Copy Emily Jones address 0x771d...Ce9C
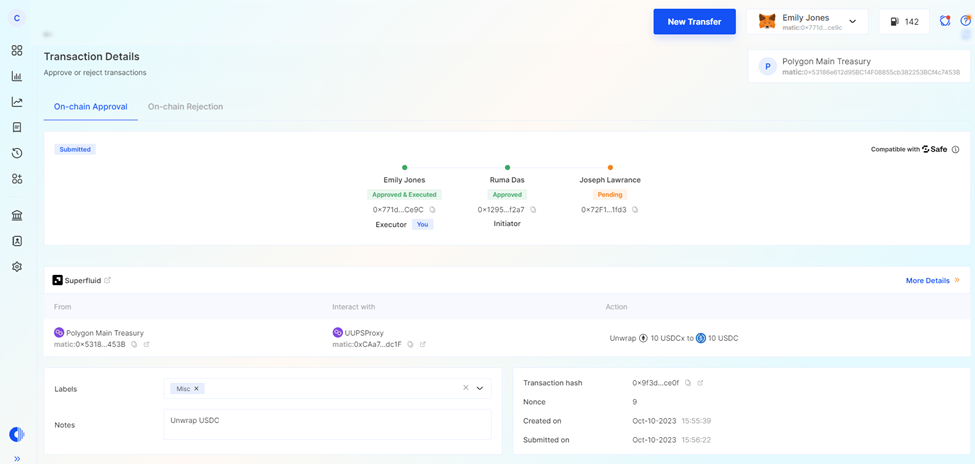 point(433,210)
